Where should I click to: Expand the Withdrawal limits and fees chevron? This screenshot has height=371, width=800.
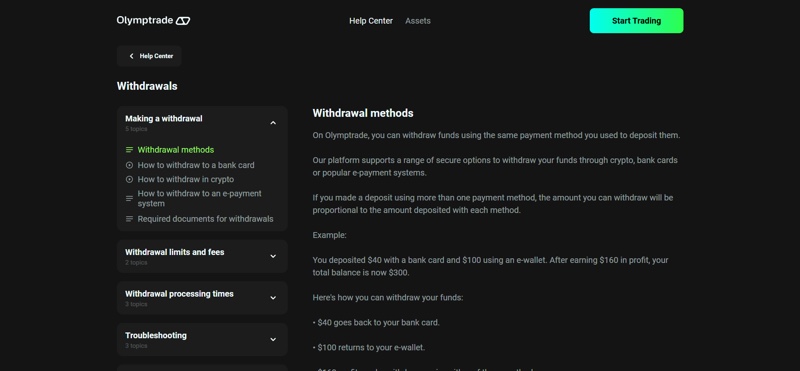coord(273,256)
